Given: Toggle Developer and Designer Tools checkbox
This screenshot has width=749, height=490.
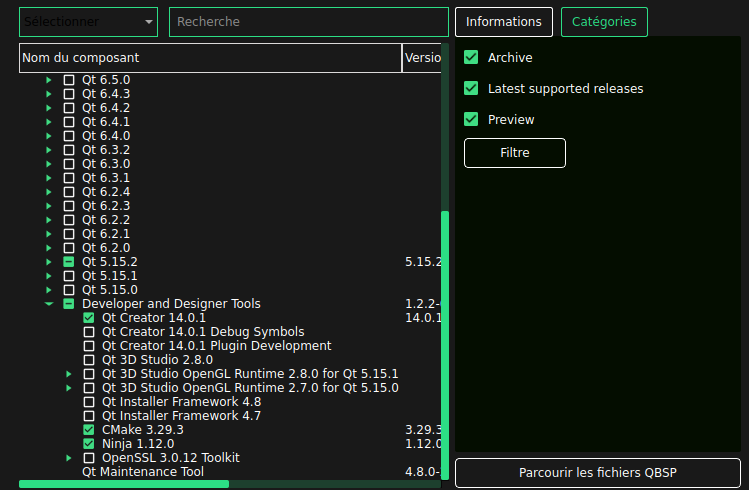Looking at the screenshot, I should coord(69,304).
